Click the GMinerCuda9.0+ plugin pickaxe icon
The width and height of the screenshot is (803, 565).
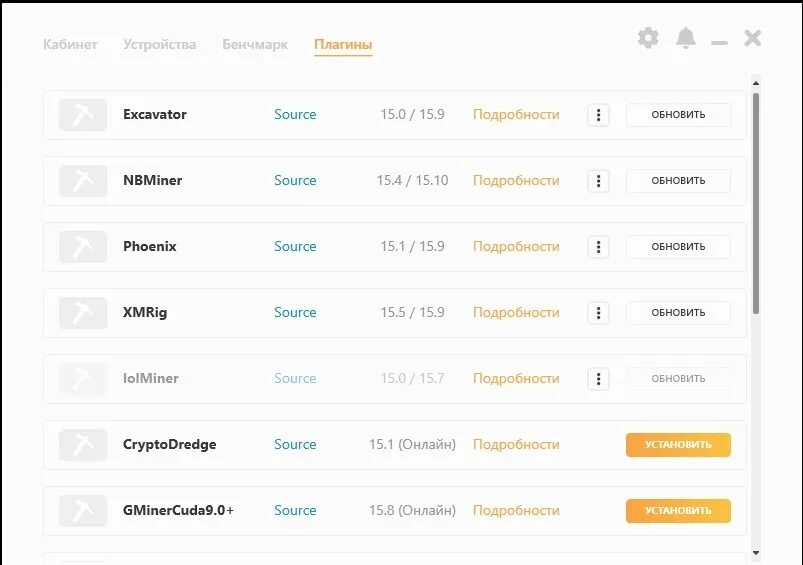pyautogui.click(x=83, y=511)
